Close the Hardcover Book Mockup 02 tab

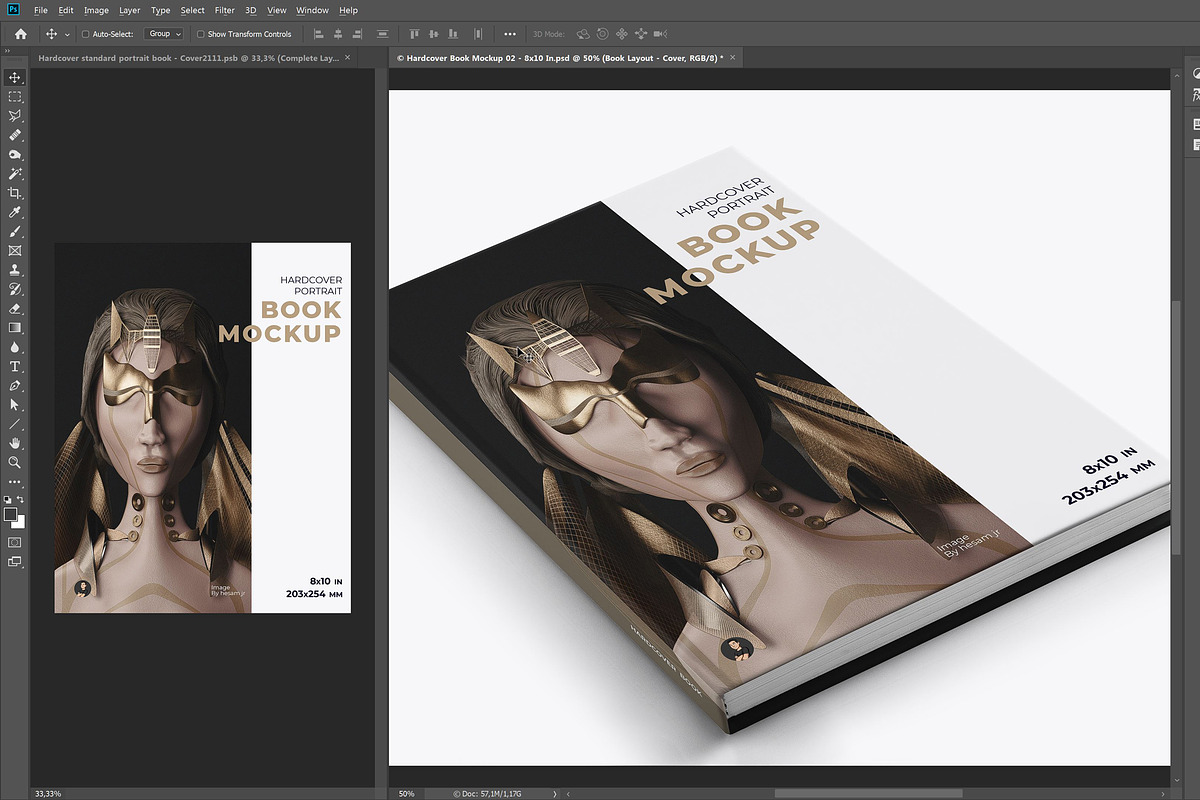733,58
